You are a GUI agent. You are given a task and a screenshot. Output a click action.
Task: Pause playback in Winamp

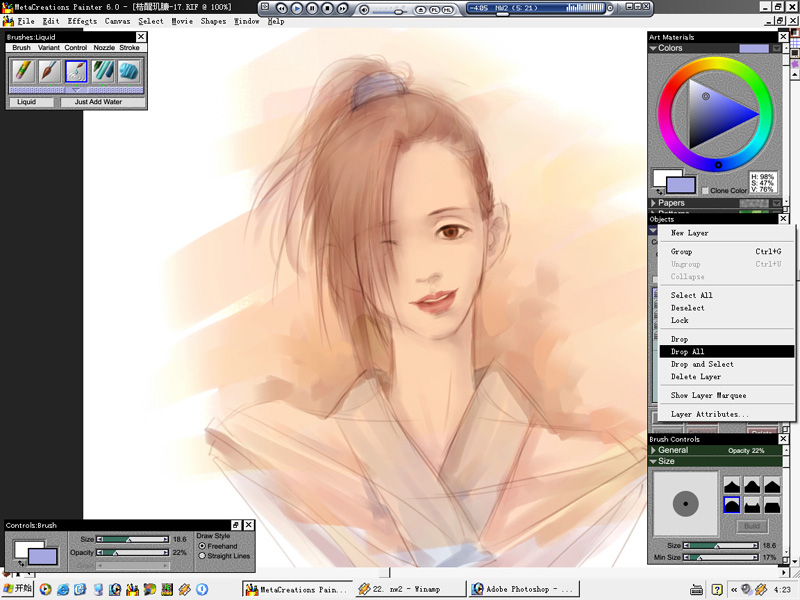[x=312, y=8]
